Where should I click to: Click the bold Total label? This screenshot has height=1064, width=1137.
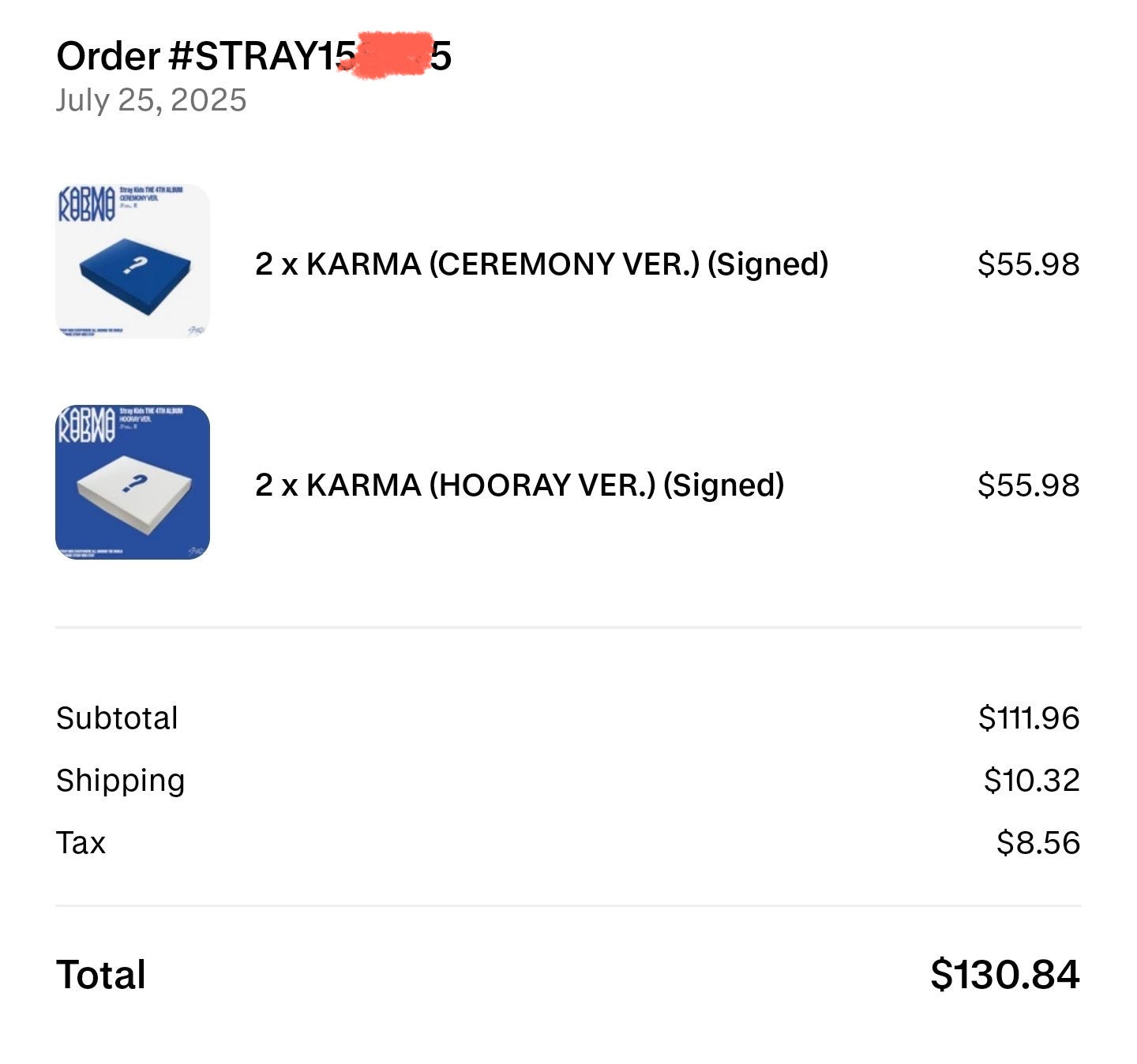(x=101, y=974)
